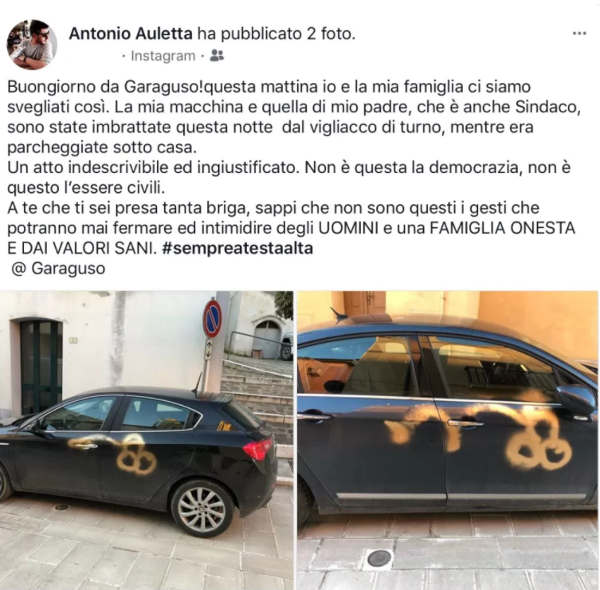Open the @ Garaguso location tag
Screen dimensions: 600x590
[x=58, y=268]
